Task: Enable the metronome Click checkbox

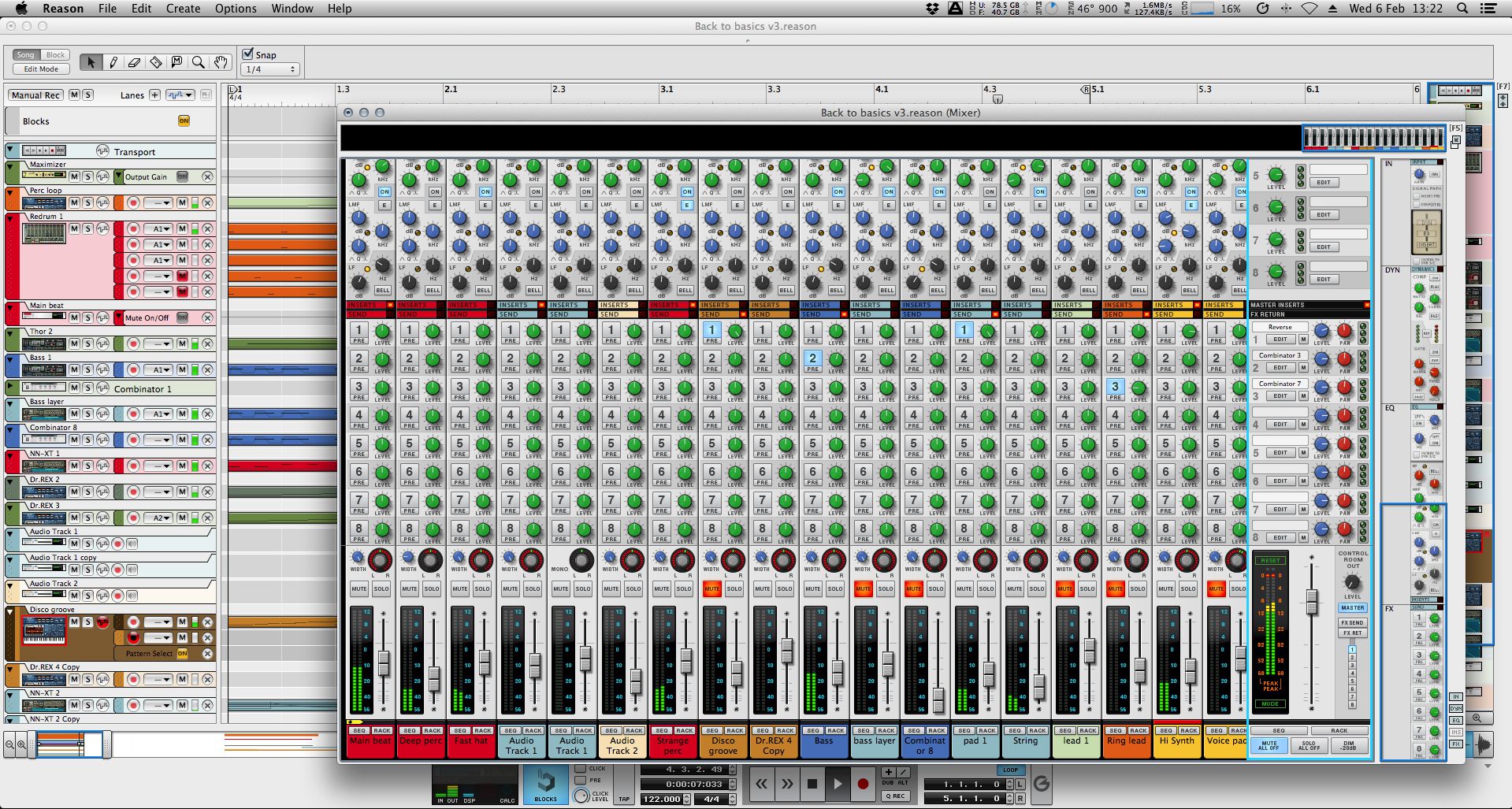Action: click(581, 768)
